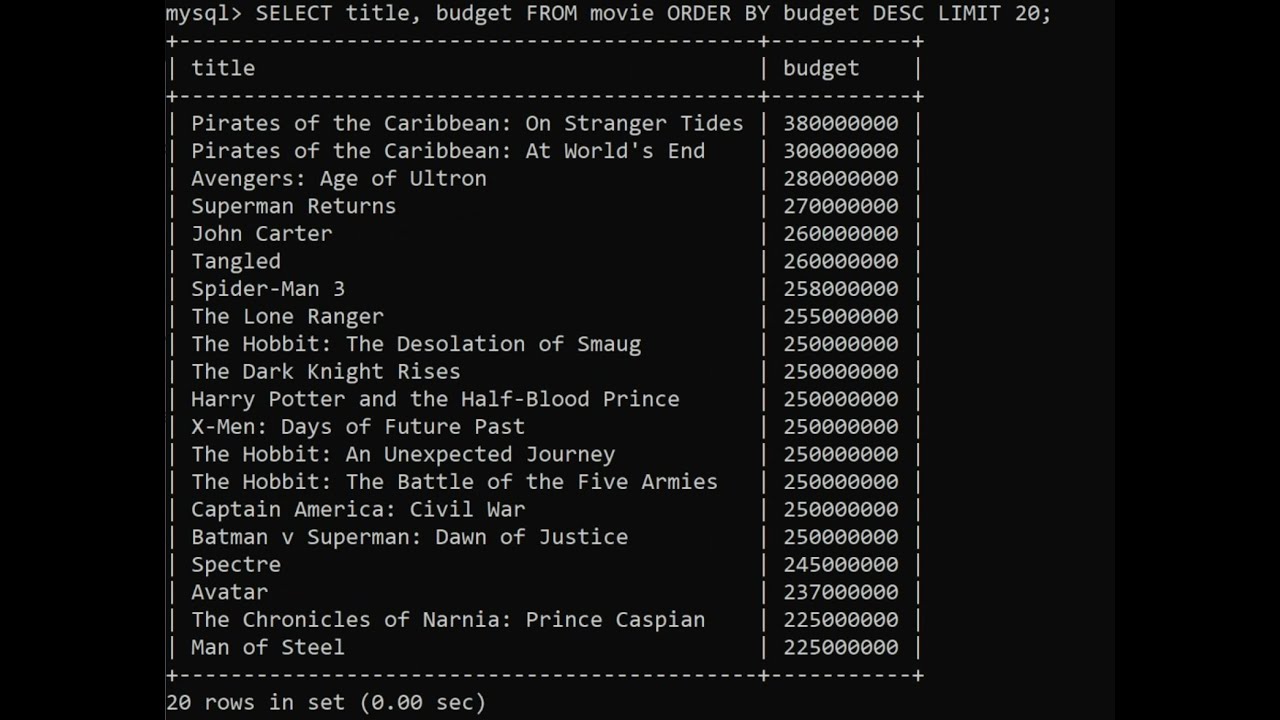This screenshot has height=720, width=1280.
Task: Click the 'Avengers: Age of Ultron' title
Action: pos(338,178)
